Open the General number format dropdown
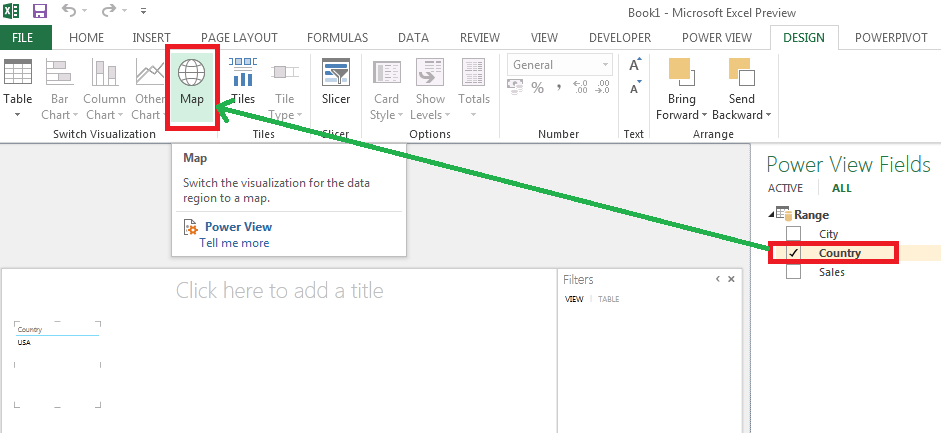Screen dimensions: 941x433 point(605,65)
